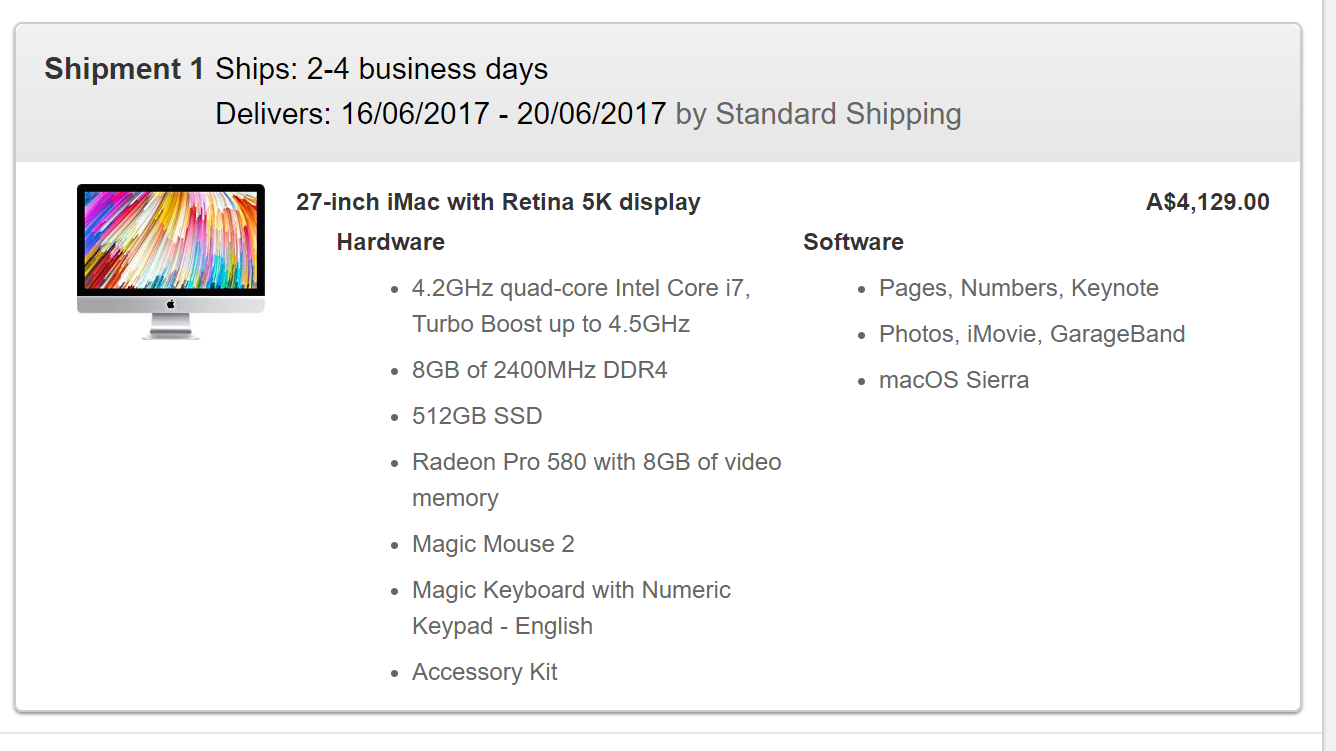The width and height of the screenshot is (1336, 751).
Task: Click the Accessory Kit list item
Action: 484,672
